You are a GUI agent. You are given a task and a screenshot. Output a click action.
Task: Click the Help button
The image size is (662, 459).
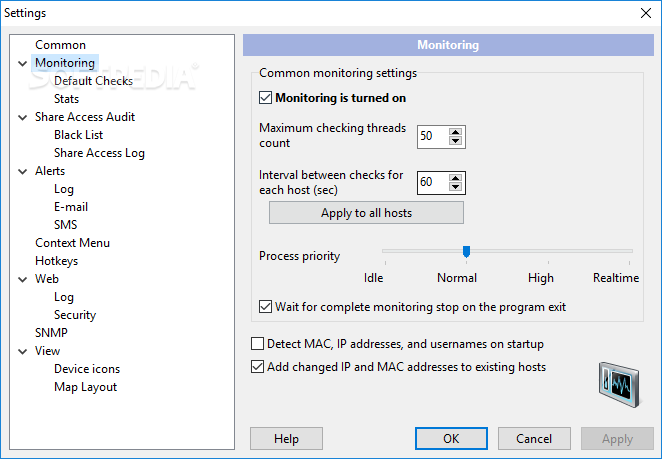(x=286, y=439)
